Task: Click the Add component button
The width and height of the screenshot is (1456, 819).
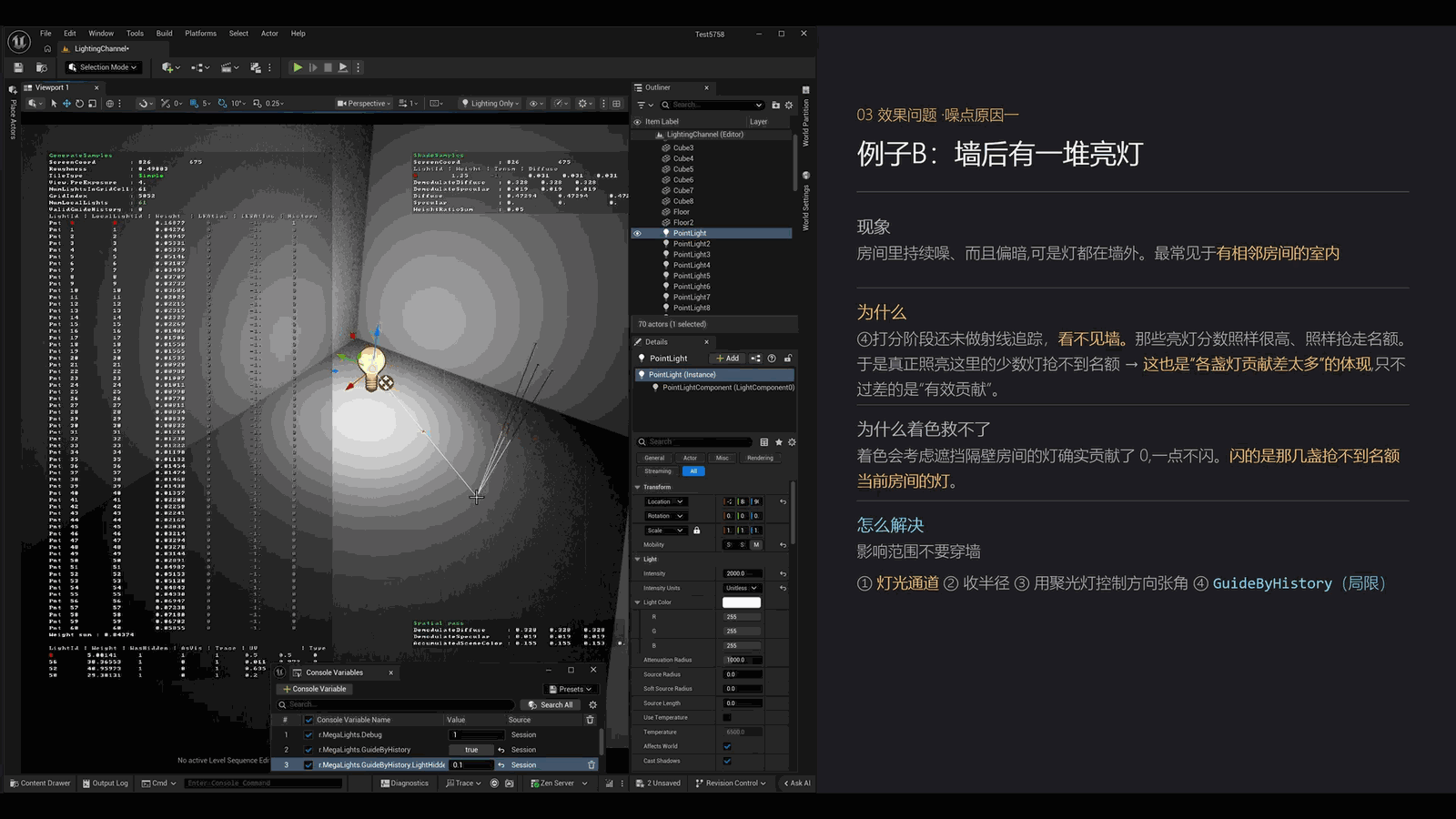Action: pos(727,359)
